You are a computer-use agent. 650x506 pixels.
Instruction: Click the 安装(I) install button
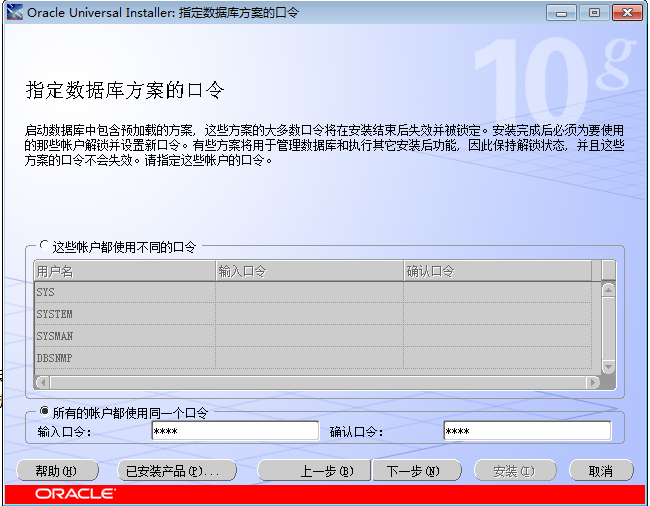click(x=515, y=471)
